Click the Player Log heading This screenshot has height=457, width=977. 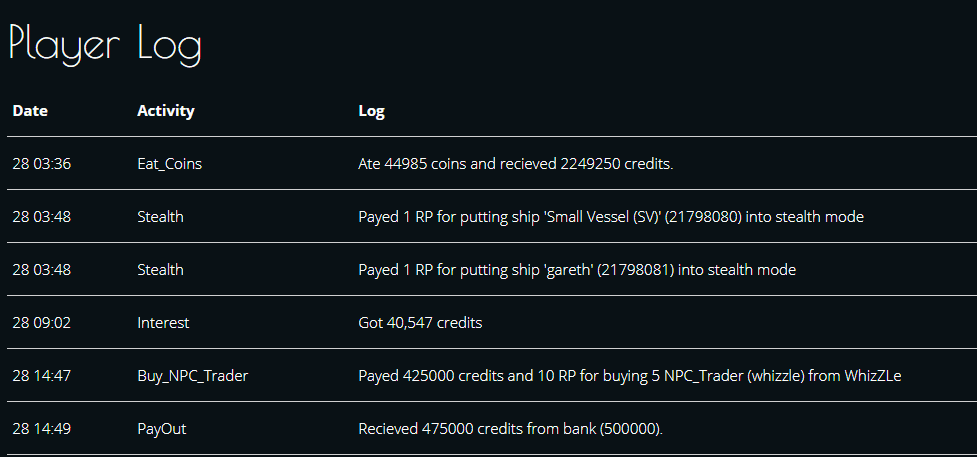pos(105,46)
